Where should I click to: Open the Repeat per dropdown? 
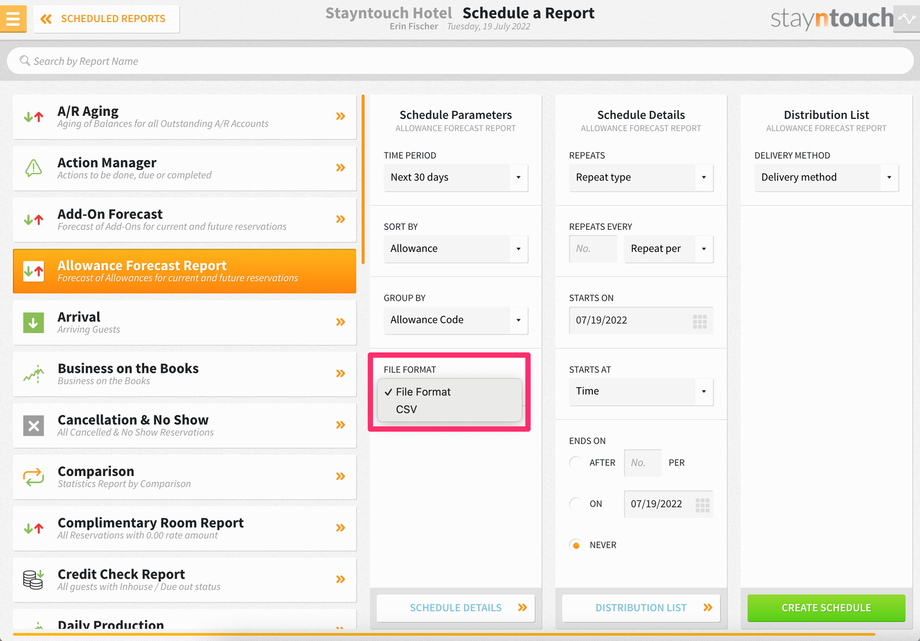click(x=669, y=248)
